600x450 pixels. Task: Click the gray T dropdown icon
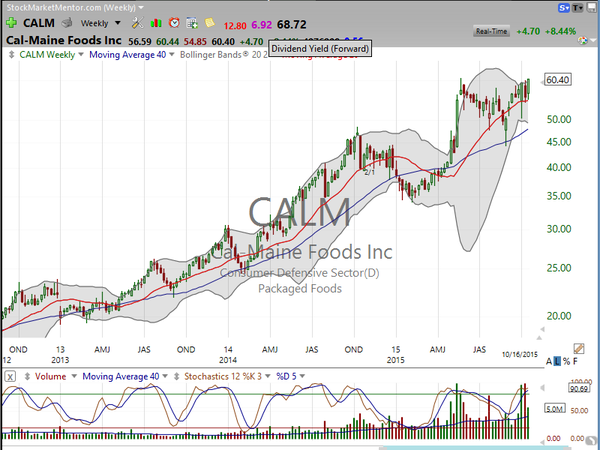(x=577, y=8)
